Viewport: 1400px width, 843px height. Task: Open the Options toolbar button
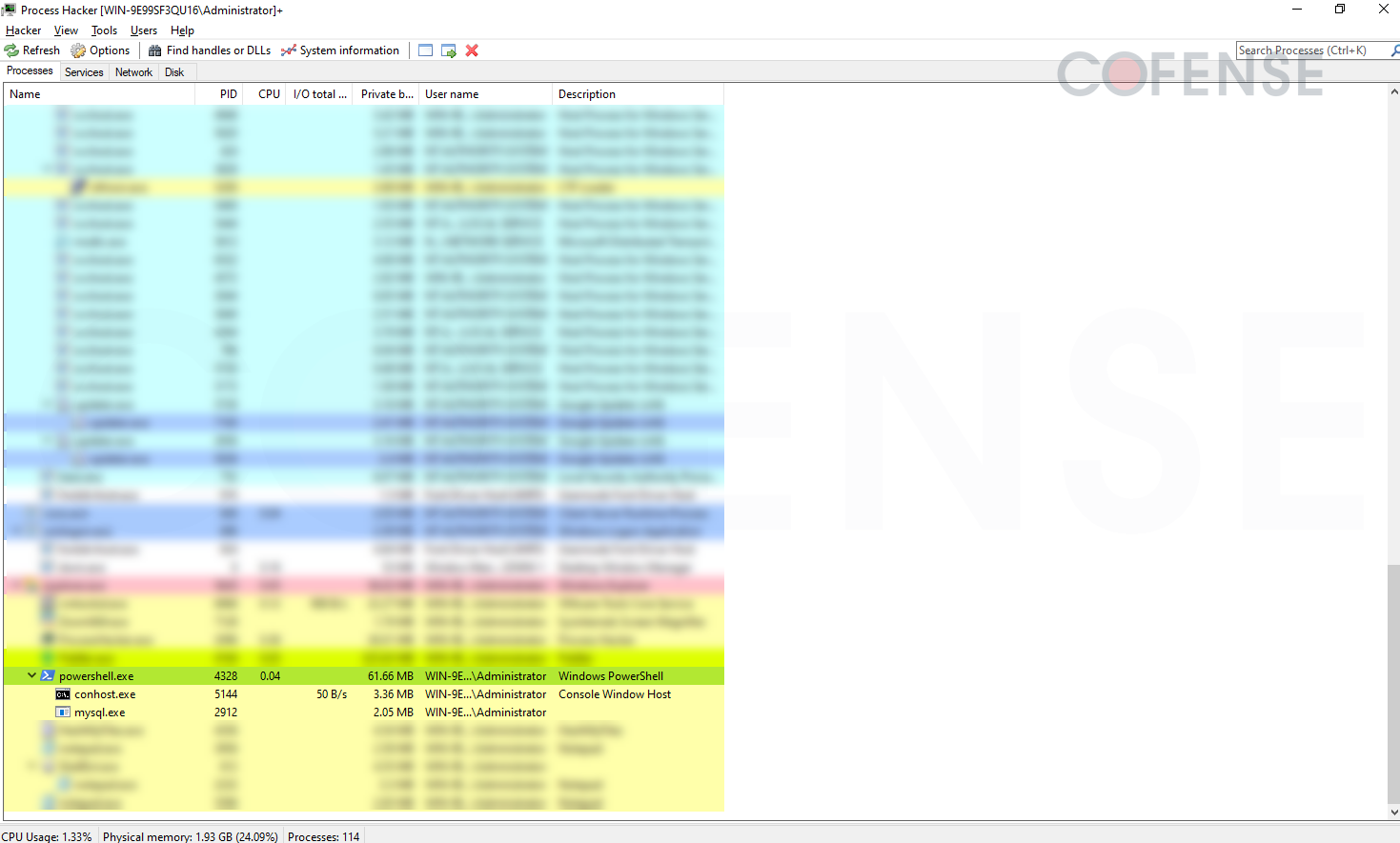[100, 50]
